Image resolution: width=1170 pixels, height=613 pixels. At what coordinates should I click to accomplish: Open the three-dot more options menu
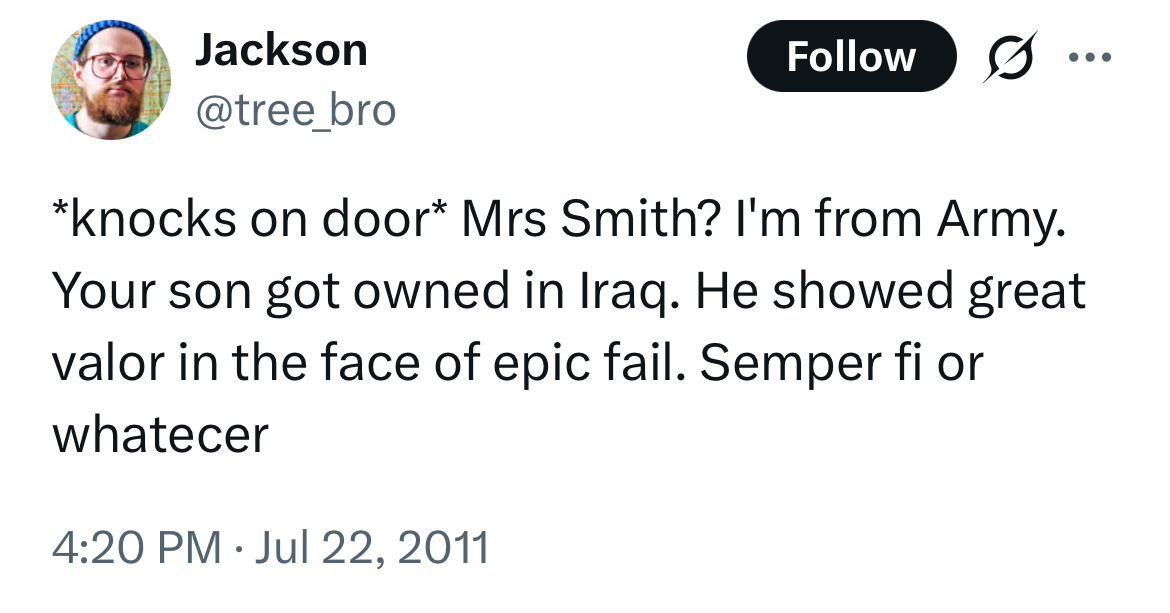click(1087, 58)
